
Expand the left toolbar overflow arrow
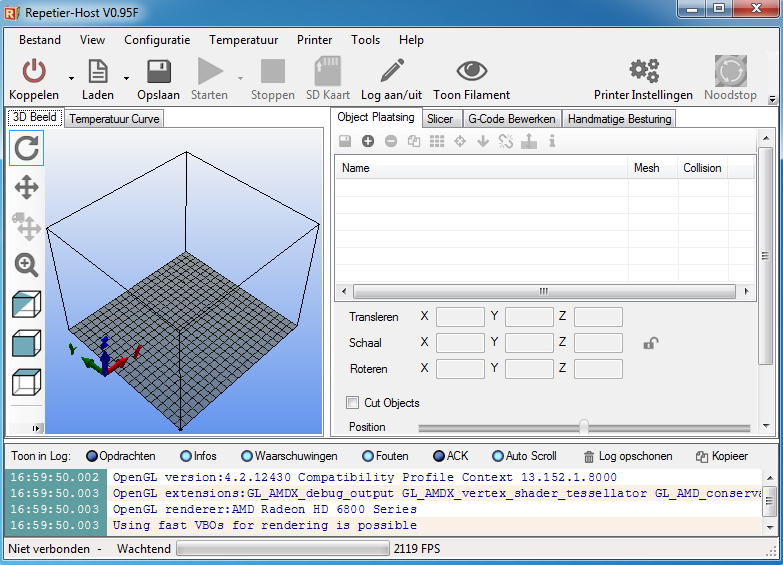tap(35, 429)
